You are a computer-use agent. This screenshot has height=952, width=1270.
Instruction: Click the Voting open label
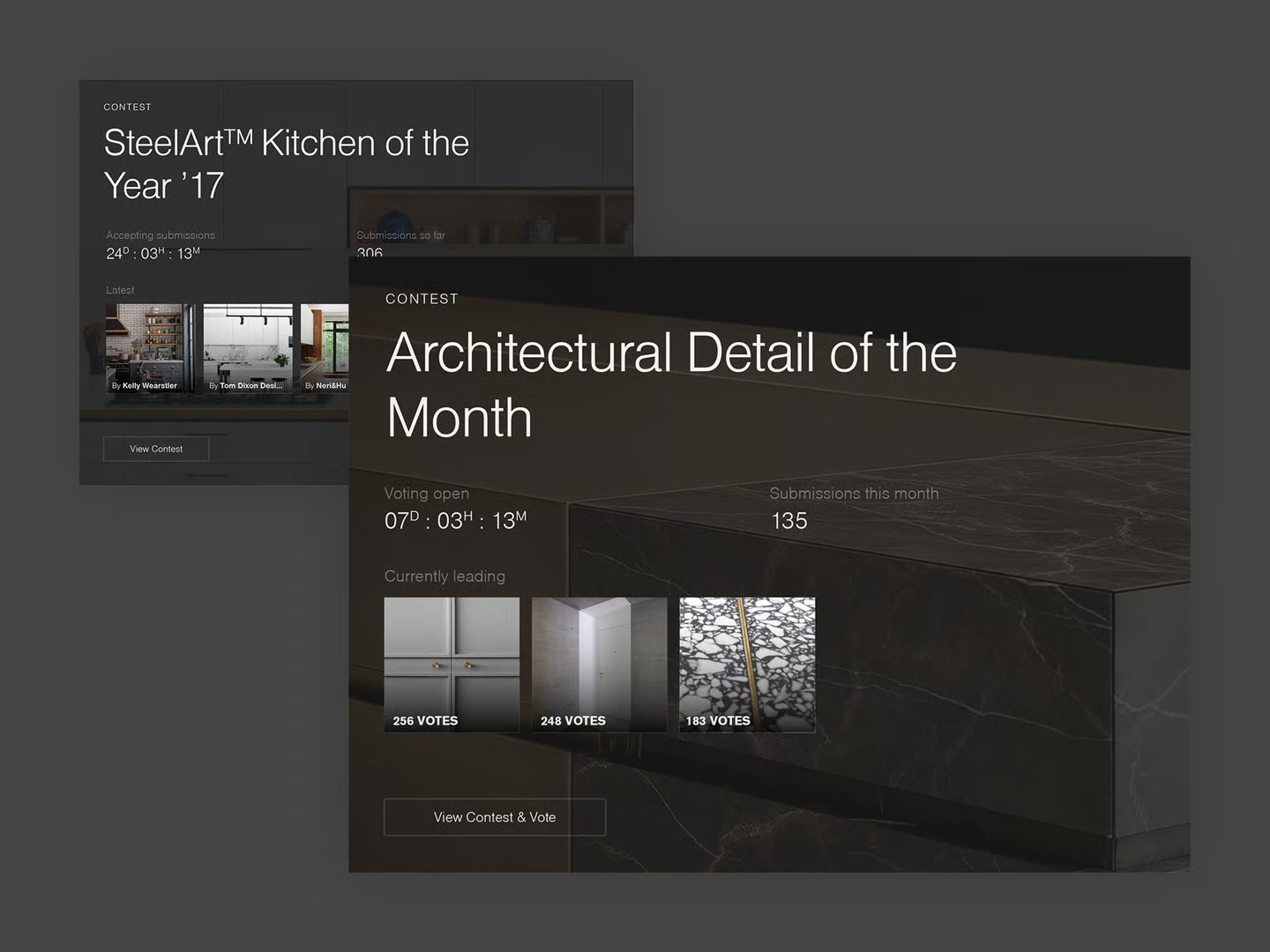(x=427, y=494)
